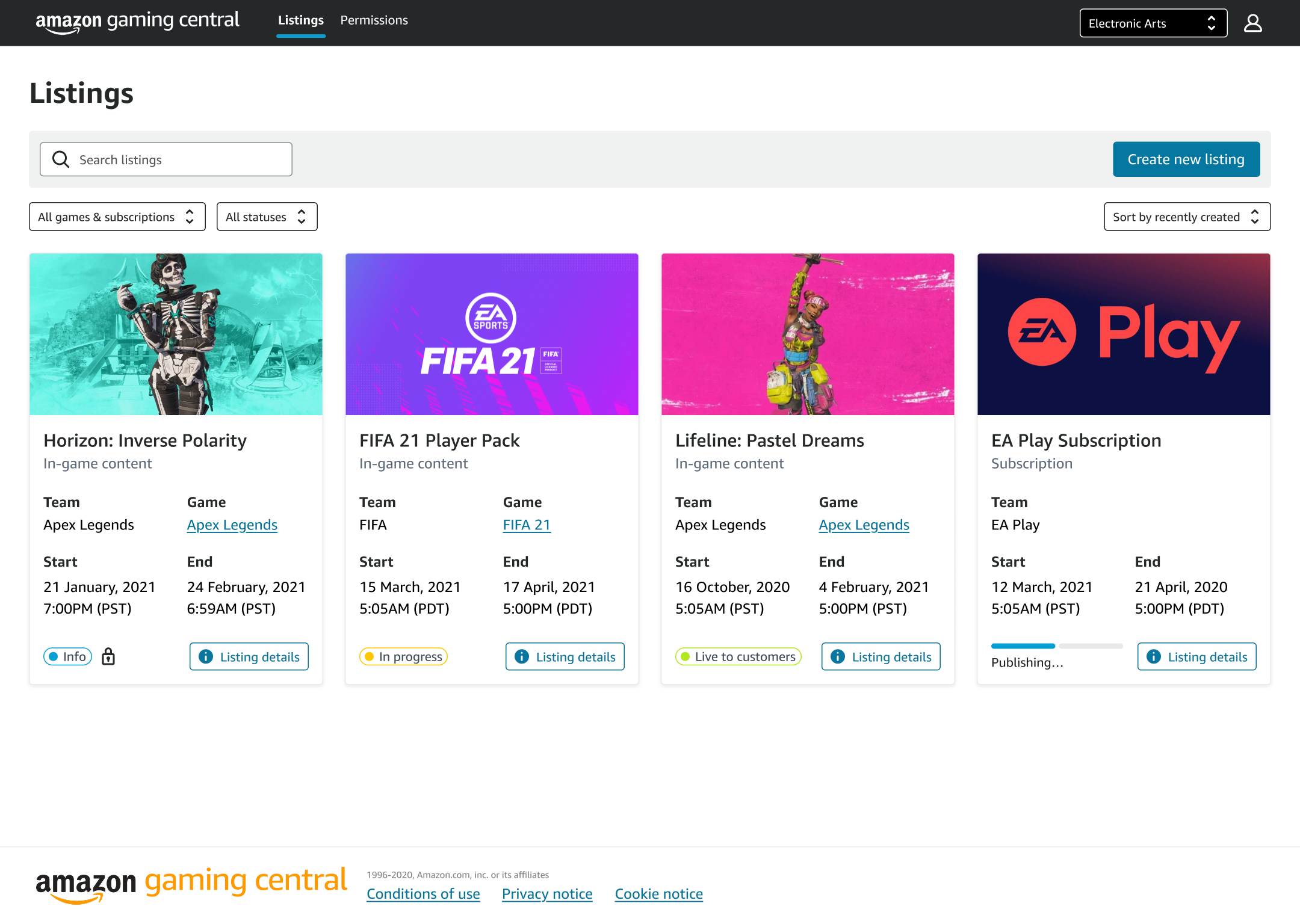The image size is (1300, 924).
Task: Follow Apex Legends link on Lifeline card
Action: tap(864, 525)
